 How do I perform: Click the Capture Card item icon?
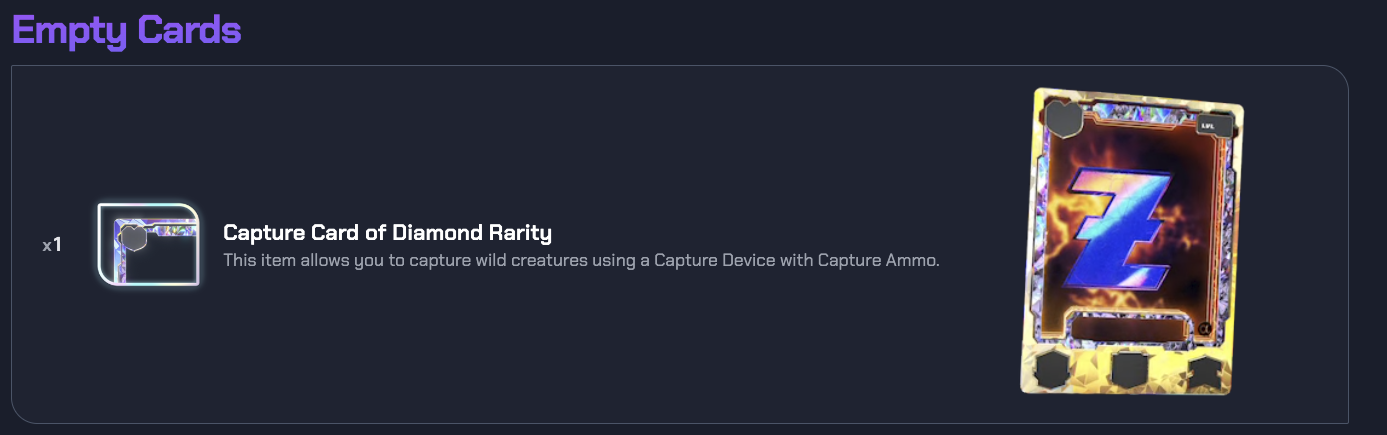click(149, 246)
